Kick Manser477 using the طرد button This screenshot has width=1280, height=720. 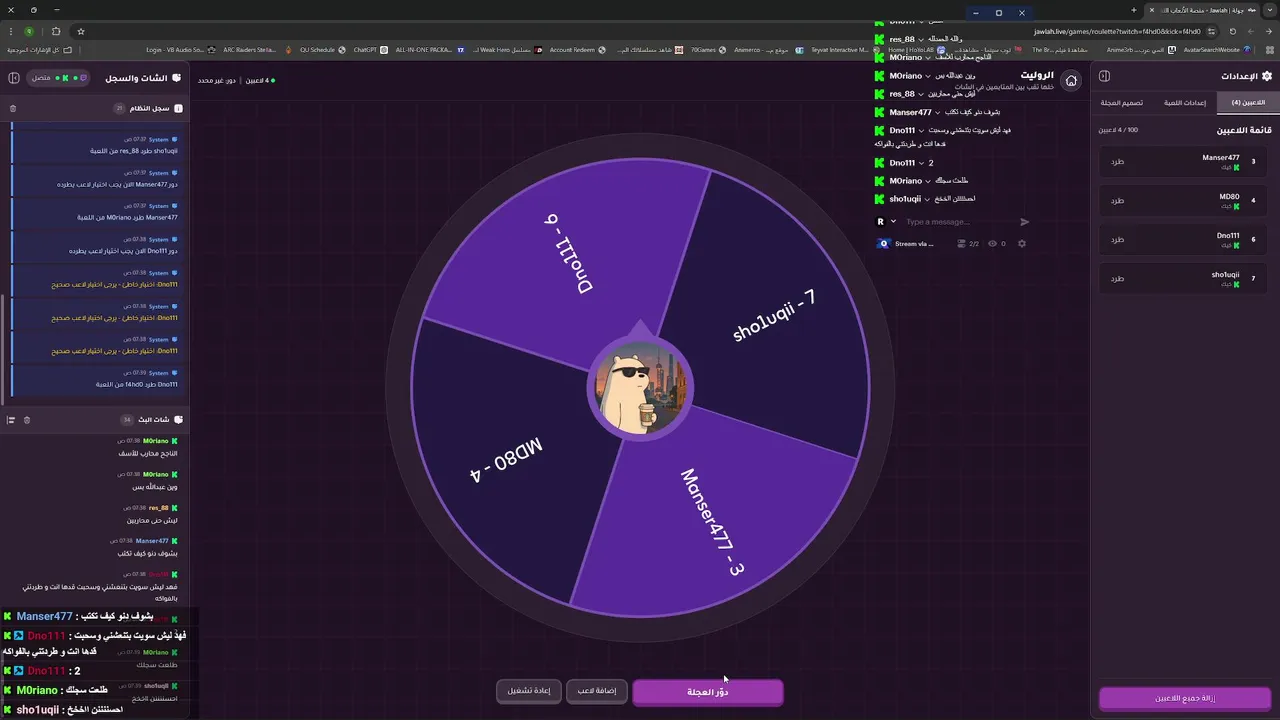pos(1118,161)
